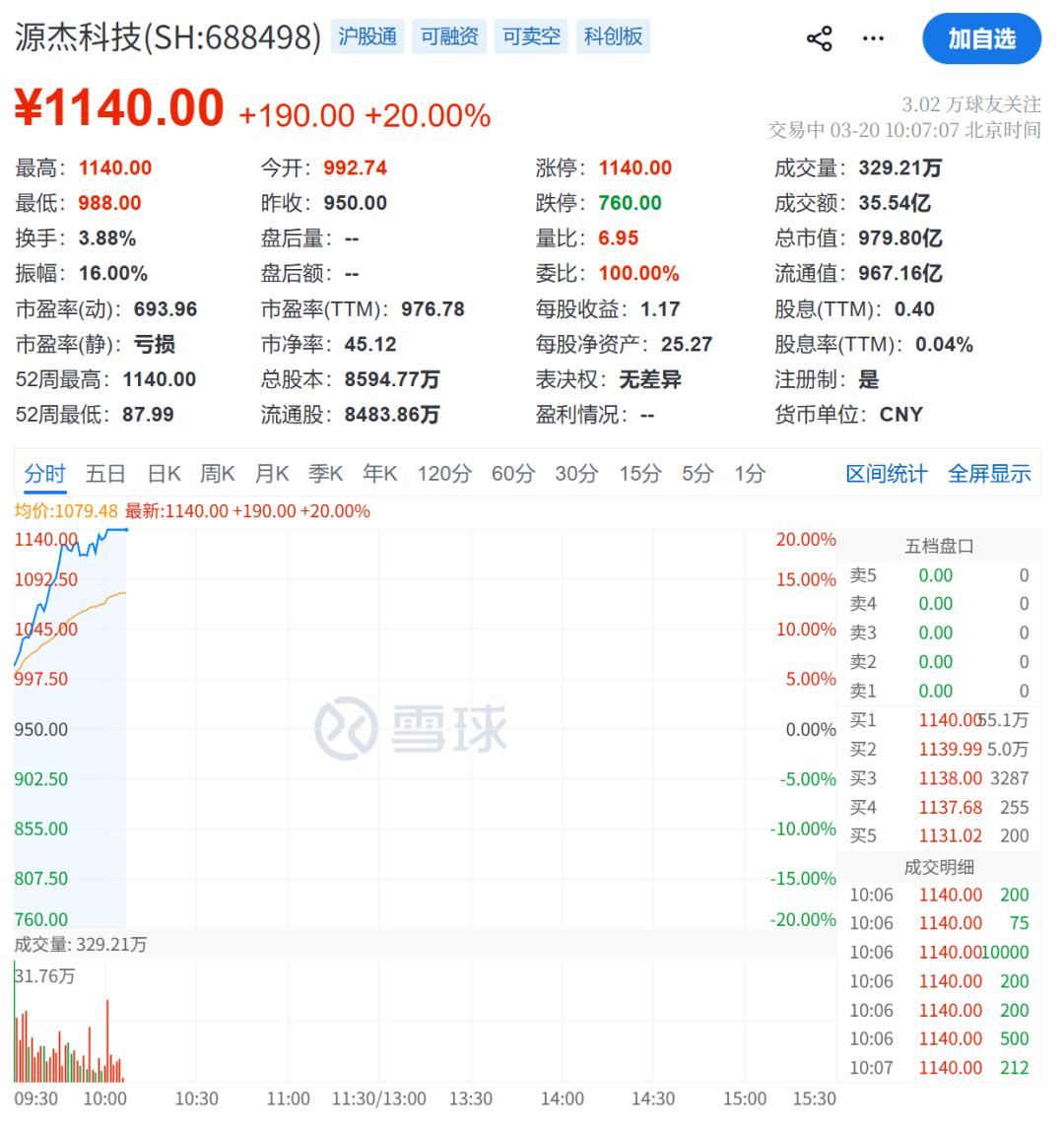The height and width of the screenshot is (1128, 1064).
Task: Click the 科创板 tag
Action: pos(613,36)
